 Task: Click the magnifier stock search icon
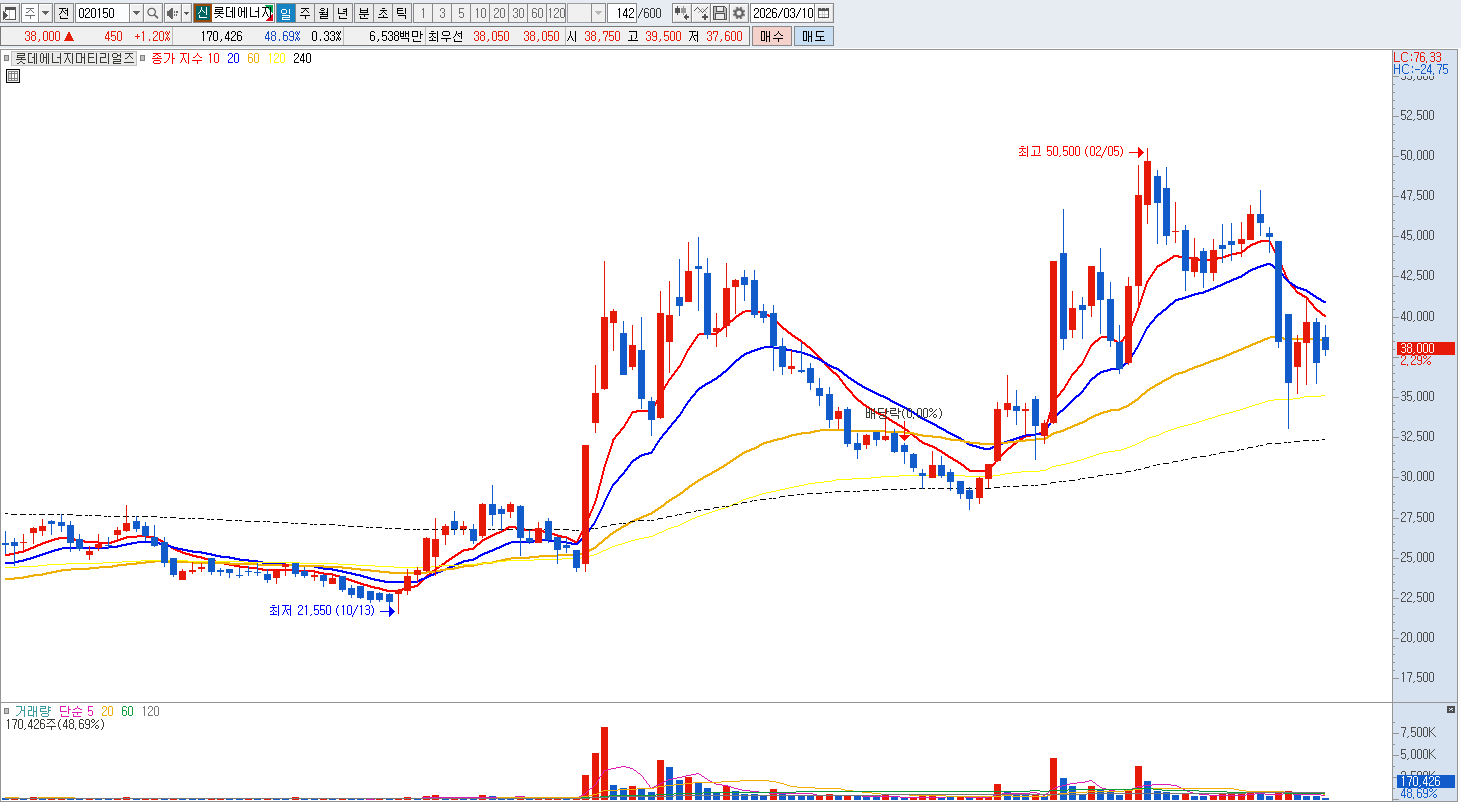point(152,13)
